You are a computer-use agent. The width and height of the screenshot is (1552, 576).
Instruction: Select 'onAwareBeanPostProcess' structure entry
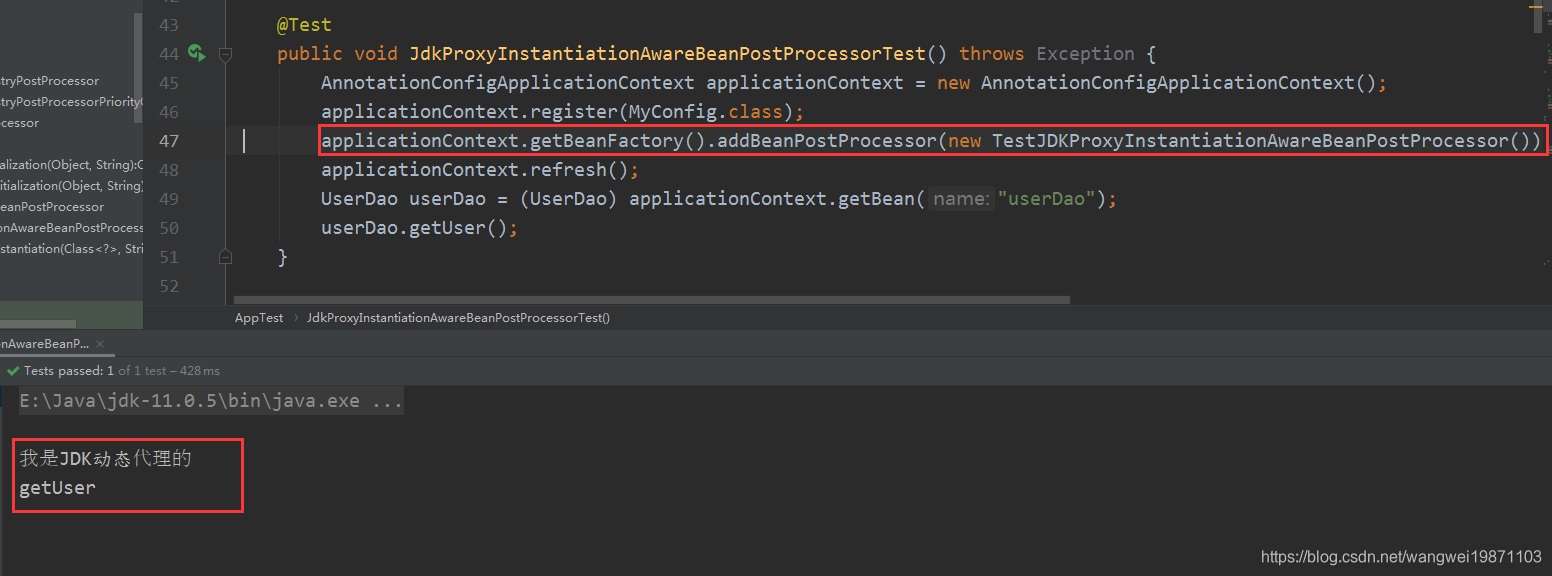point(72,228)
